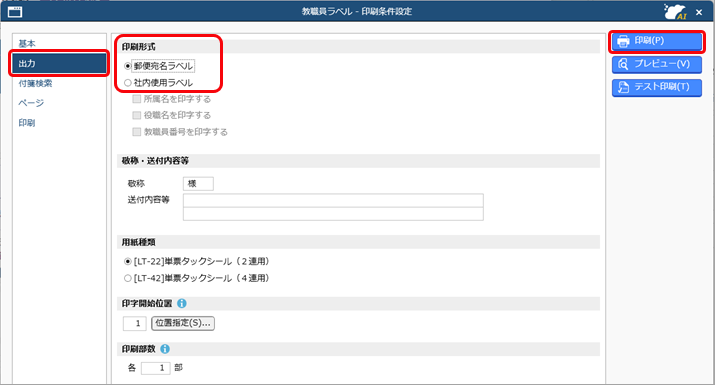This screenshot has height=385, width=715.
Task: Click the 印字開始位置 number field
Action: (x=135, y=323)
